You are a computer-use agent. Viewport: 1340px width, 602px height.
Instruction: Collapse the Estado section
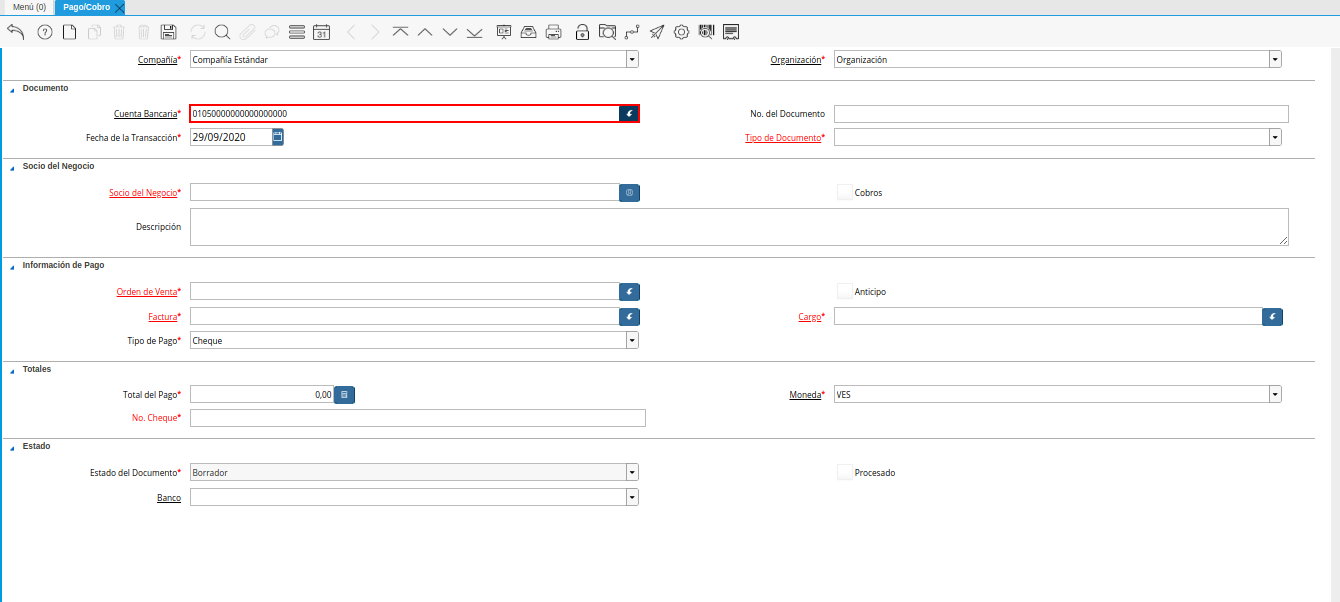[12, 447]
